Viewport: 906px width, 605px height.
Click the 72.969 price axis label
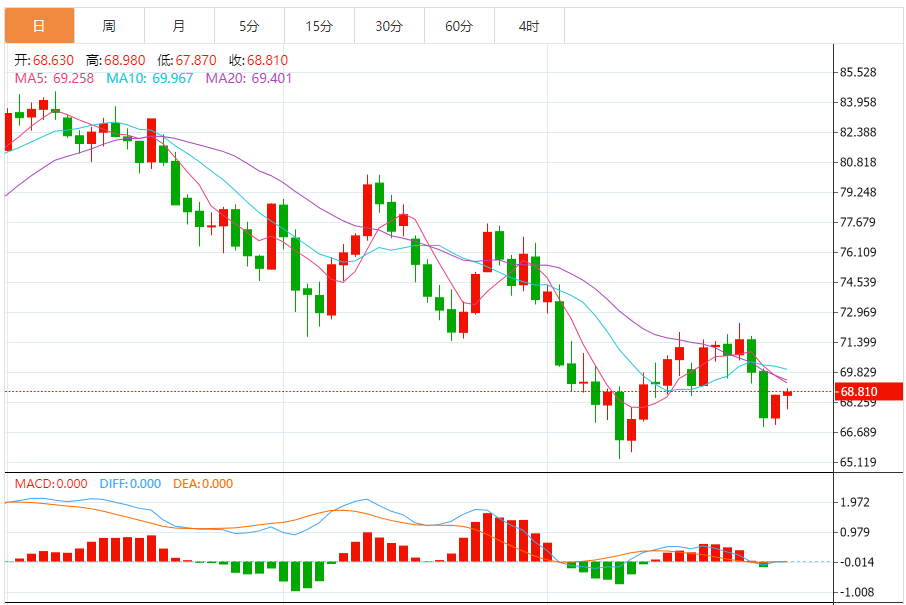tap(858, 313)
